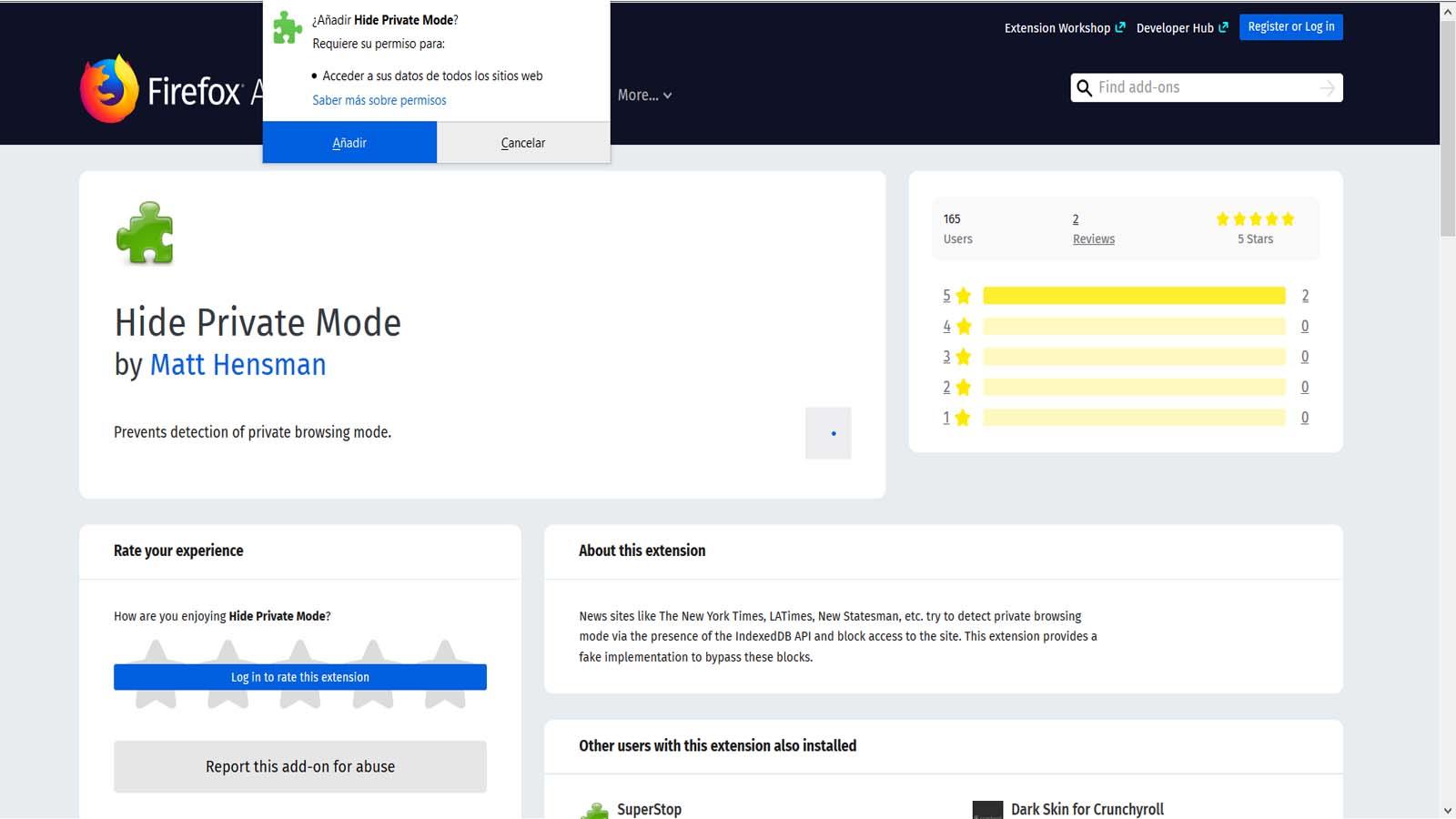Click the page vertical scrollbar
This screenshot has height=819, width=1456.
coord(1448,127)
